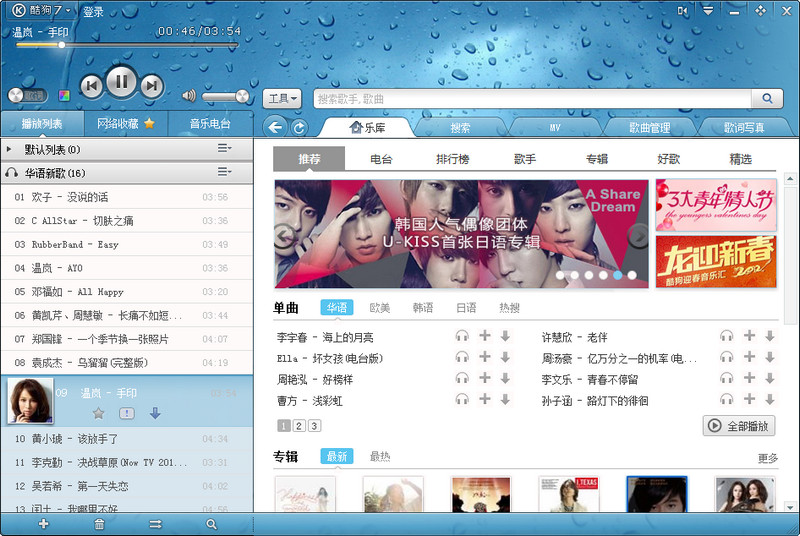Seek on the song progress bar
Image resolution: width=800 pixels, height=536 pixels.
click(x=127, y=45)
